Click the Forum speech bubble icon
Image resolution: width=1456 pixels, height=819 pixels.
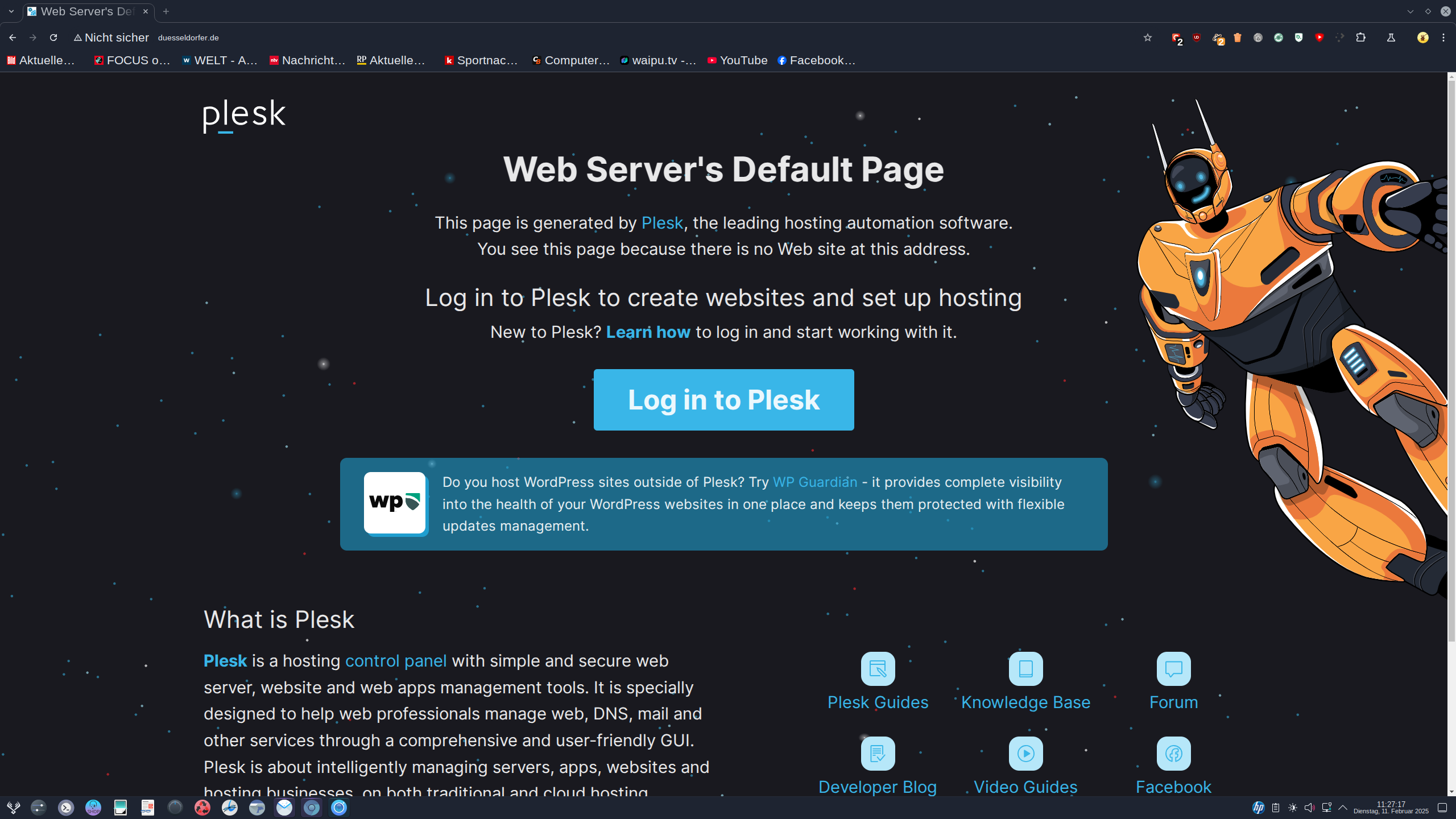(1173, 668)
